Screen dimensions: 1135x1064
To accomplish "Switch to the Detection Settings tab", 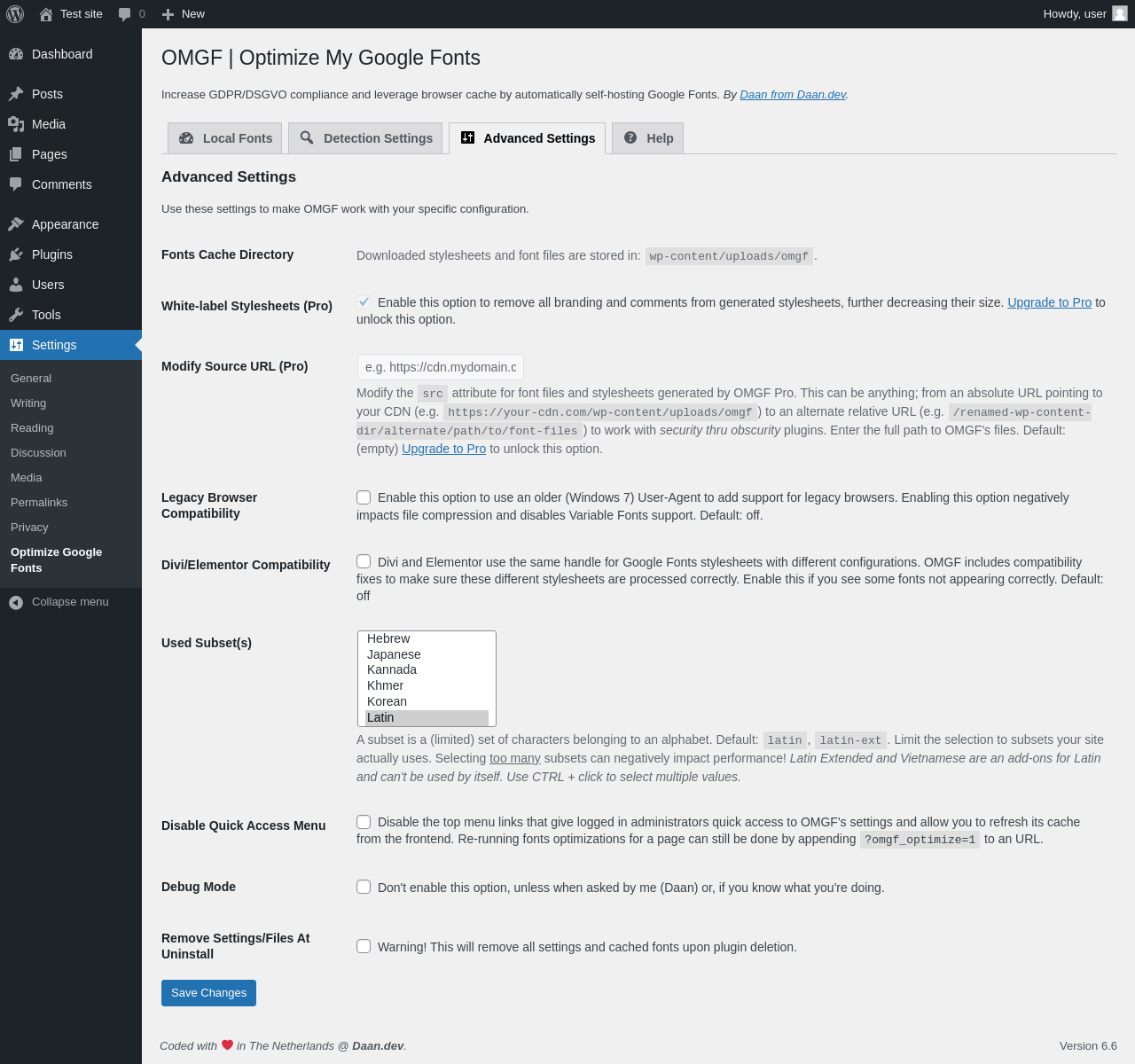I will pyautogui.click(x=365, y=138).
